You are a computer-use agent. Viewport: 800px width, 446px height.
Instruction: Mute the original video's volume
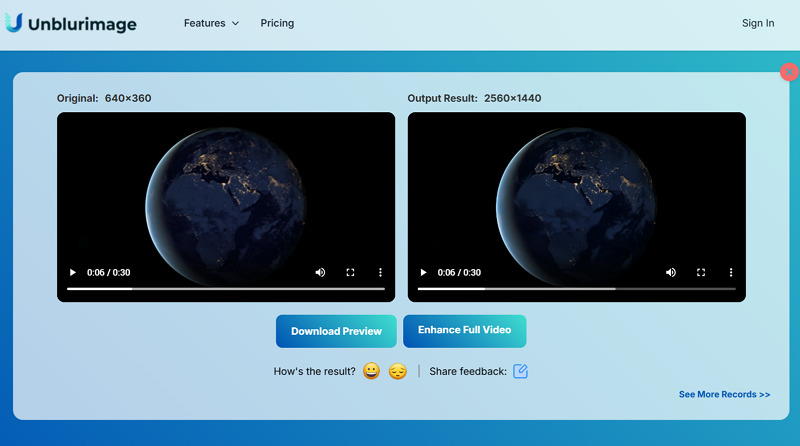coord(320,272)
